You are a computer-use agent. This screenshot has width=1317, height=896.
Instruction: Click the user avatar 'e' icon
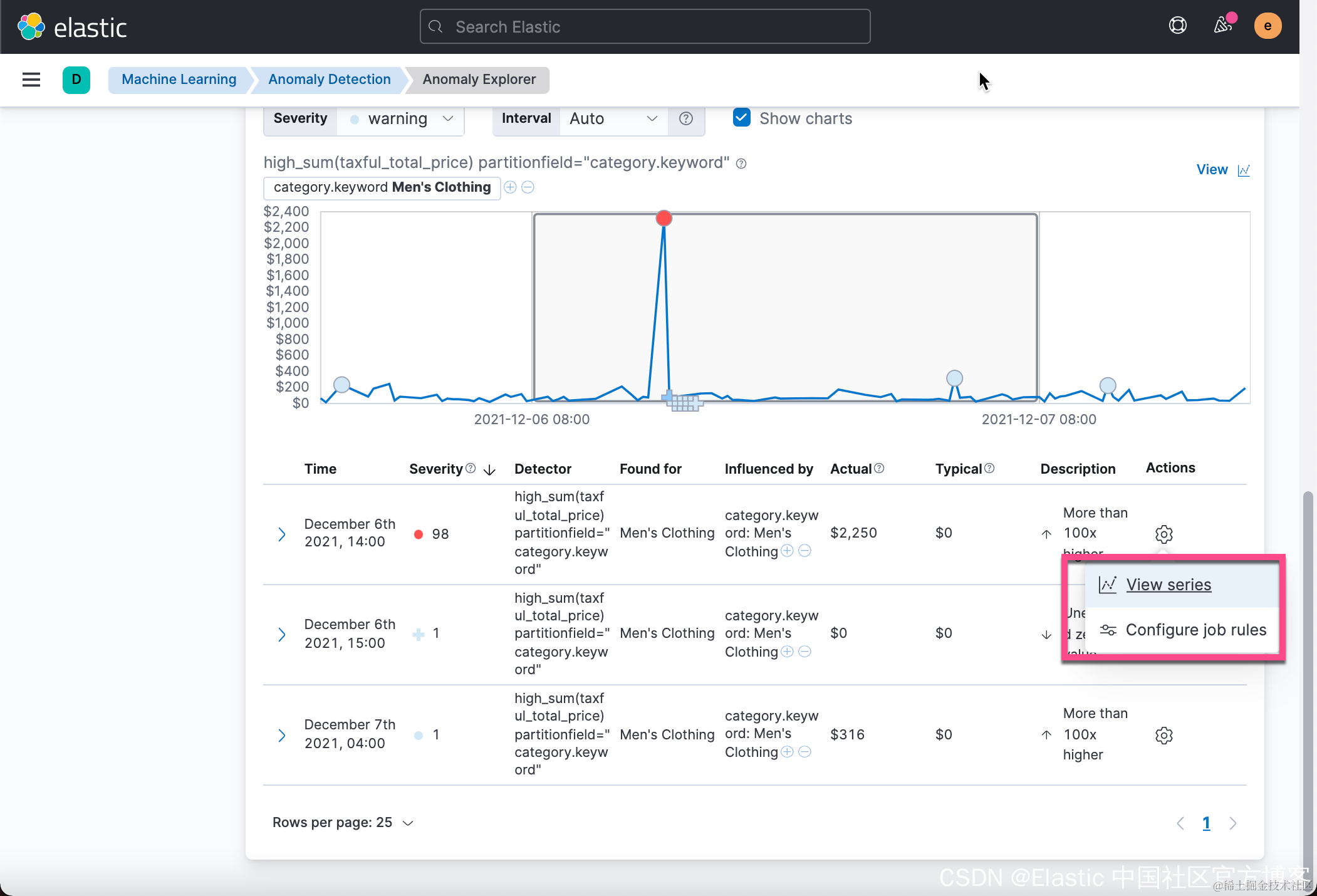1267,26
